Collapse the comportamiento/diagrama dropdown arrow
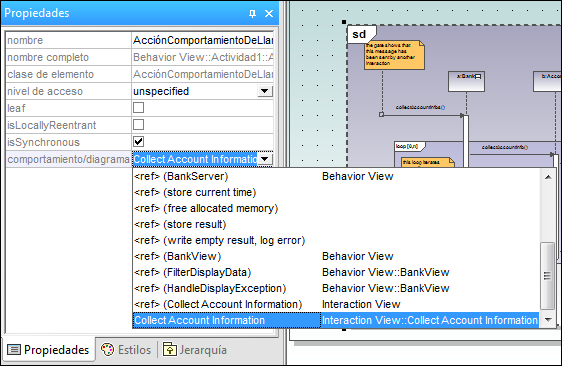 tap(265, 159)
